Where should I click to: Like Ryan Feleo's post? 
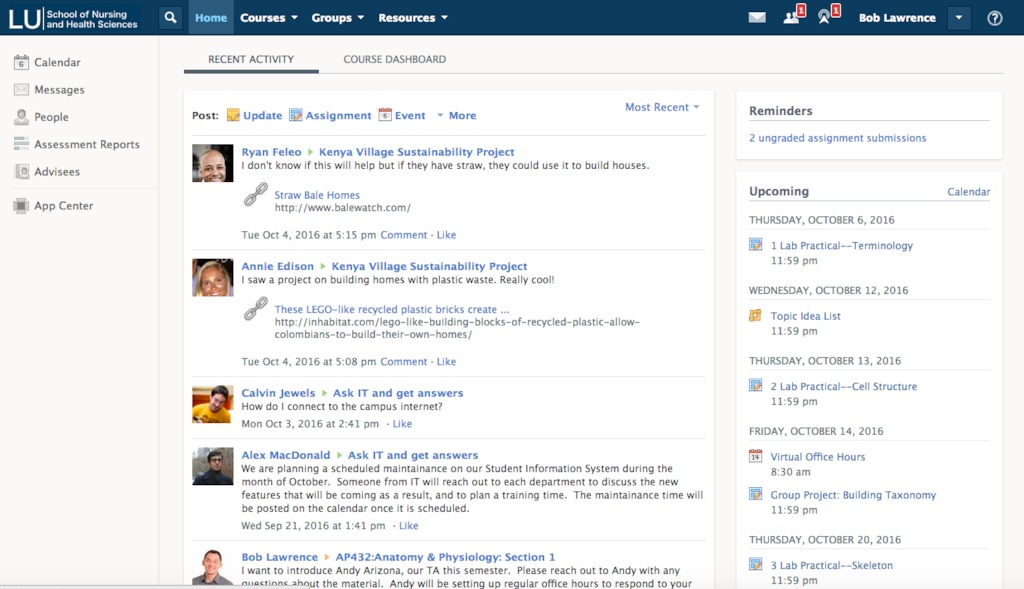(x=446, y=235)
